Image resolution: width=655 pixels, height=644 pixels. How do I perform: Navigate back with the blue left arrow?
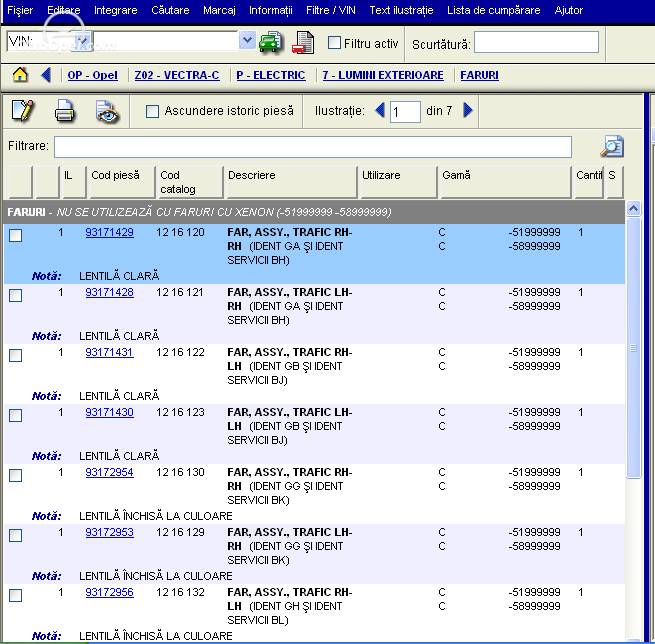click(46, 75)
